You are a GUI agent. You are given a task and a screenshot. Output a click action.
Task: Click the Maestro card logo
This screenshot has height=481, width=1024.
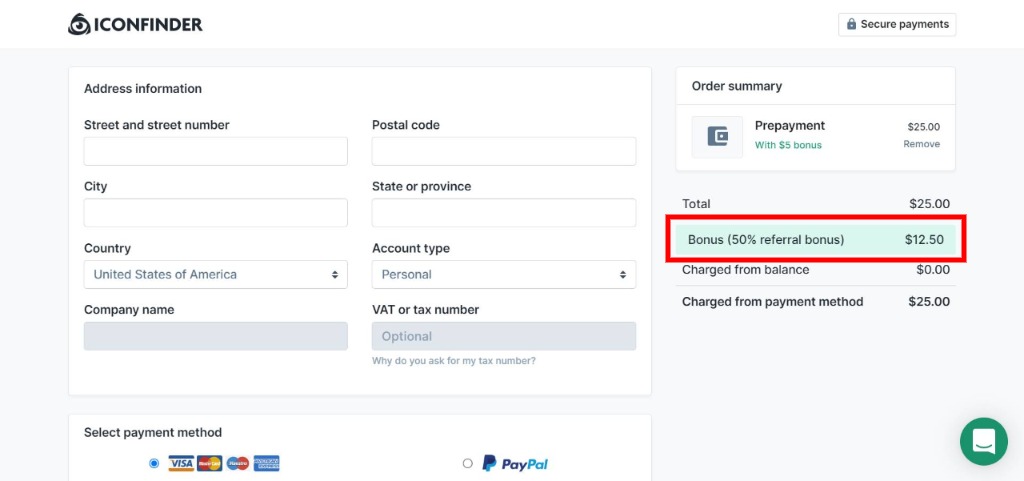click(x=238, y=463)
